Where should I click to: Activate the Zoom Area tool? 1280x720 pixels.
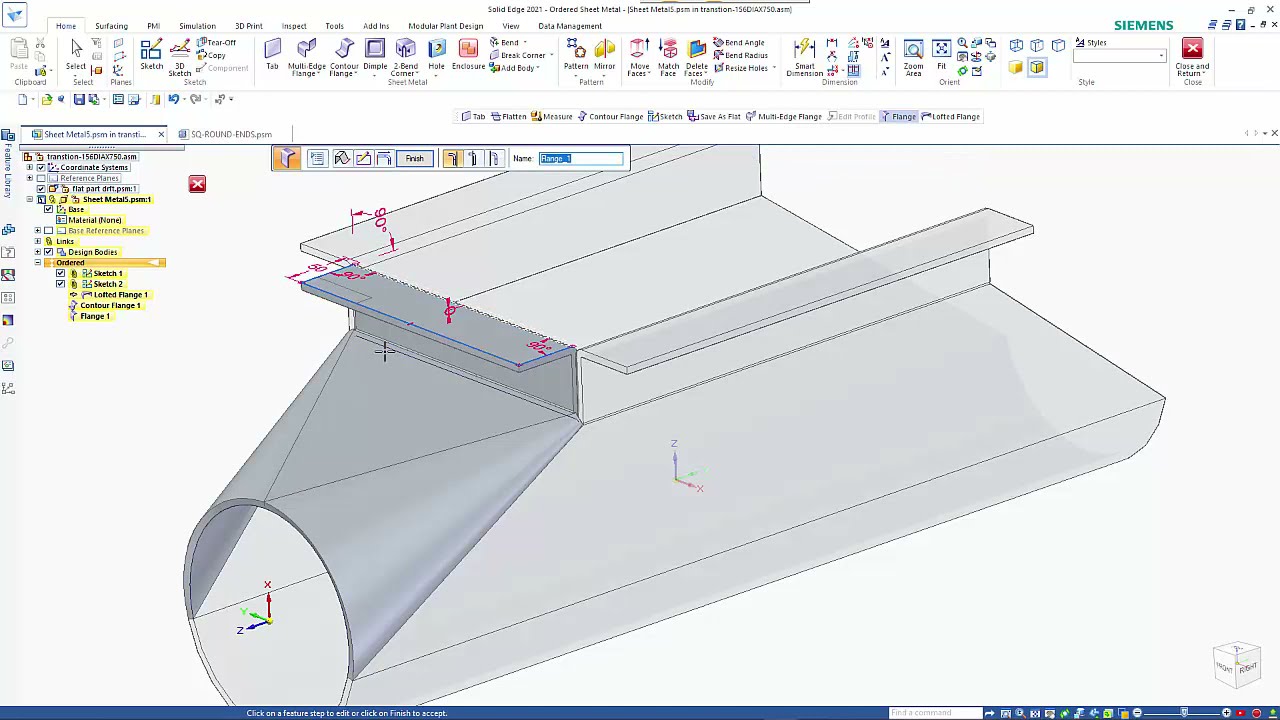point(913,57)
